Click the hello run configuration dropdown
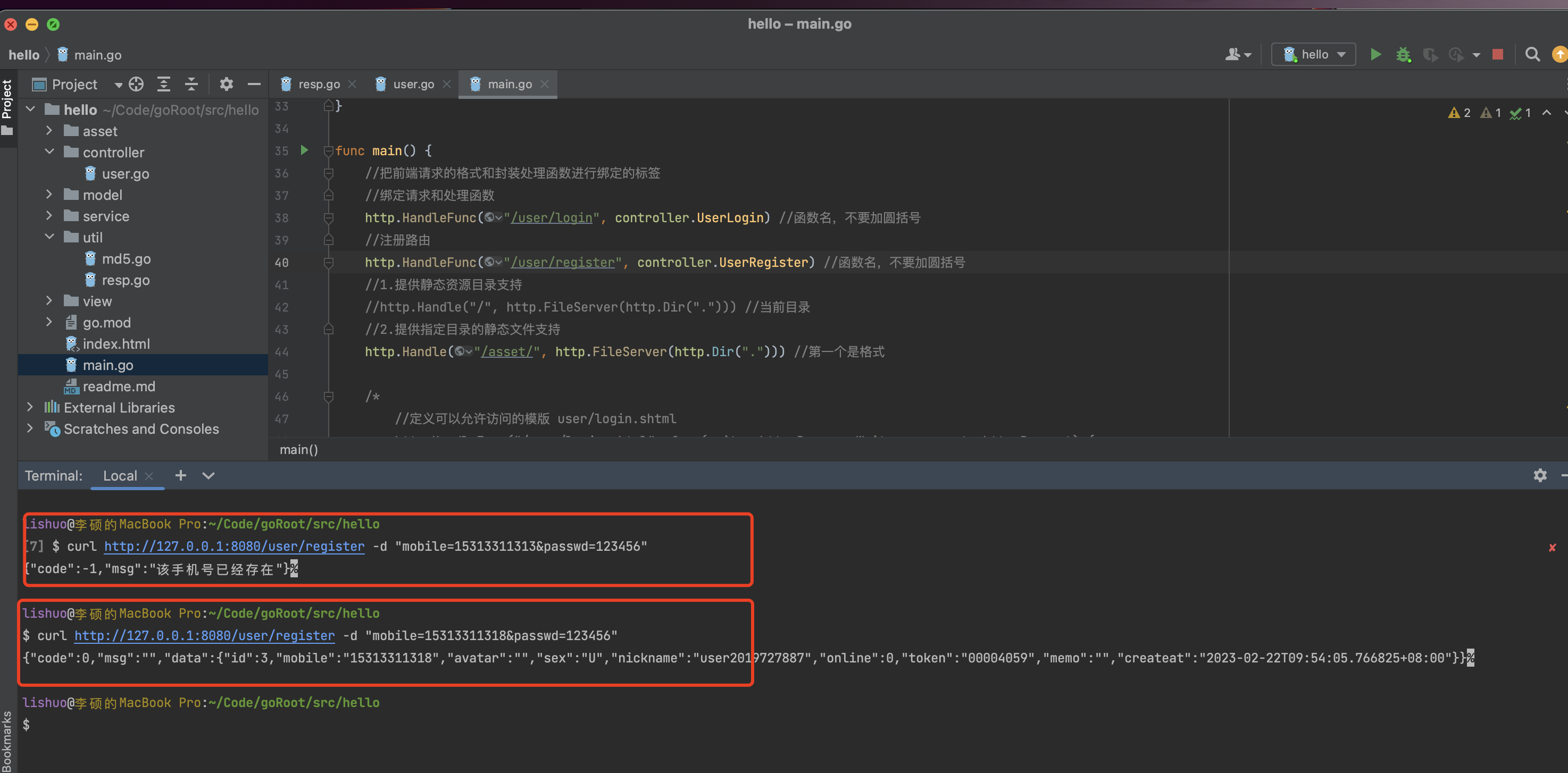Screen dimensions: 1568x773 tap(1316, 55)
